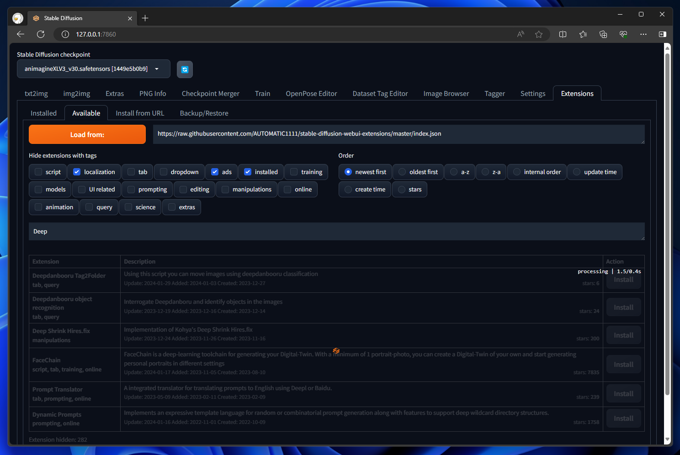Open the Train tab

coord(262,94)
